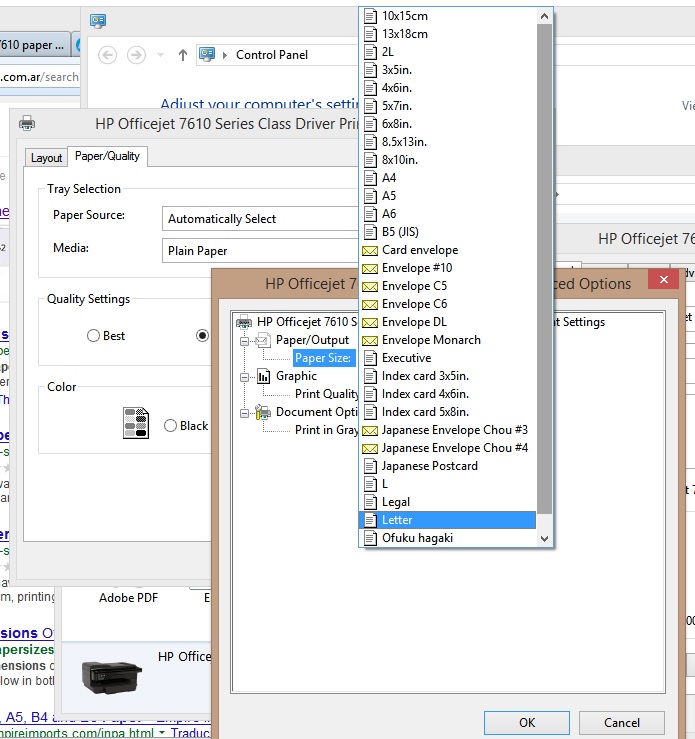Choose Legal paper size
Image resolution: width=695 pixels, height=739 pixels.
tap(448, 502)
